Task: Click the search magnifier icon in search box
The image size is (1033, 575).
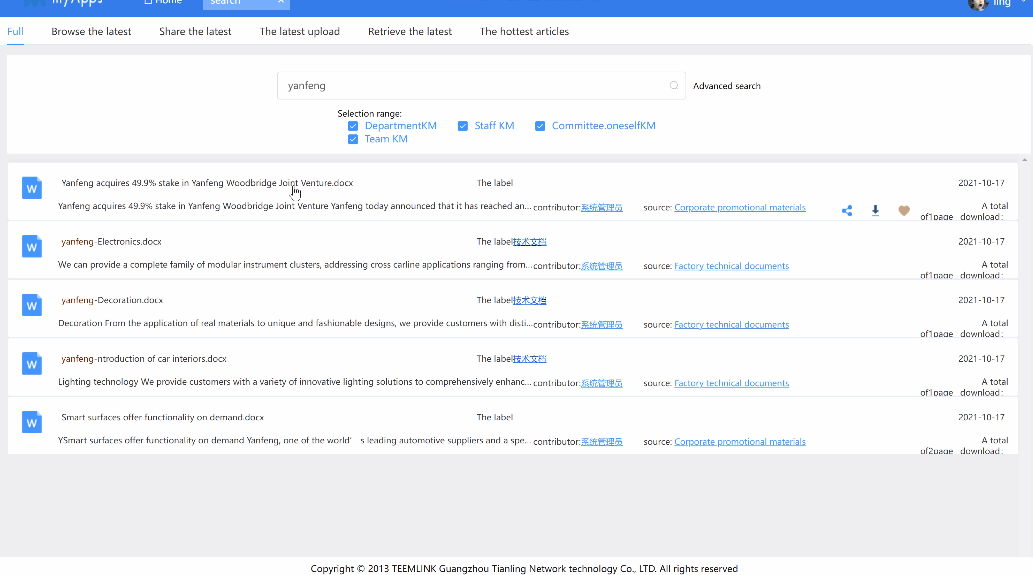Action: [673, 86]
